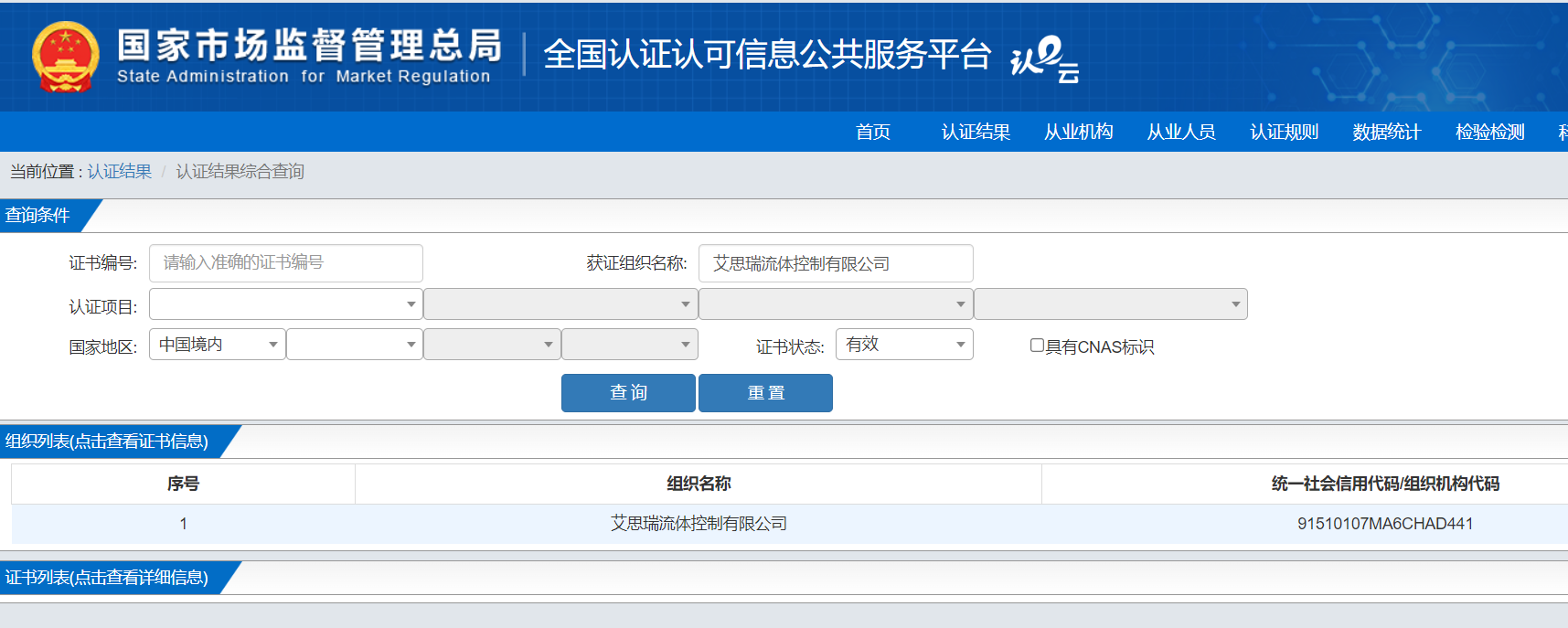Open the 证书状态 dropdown showing 有效

tap(904, 345)
